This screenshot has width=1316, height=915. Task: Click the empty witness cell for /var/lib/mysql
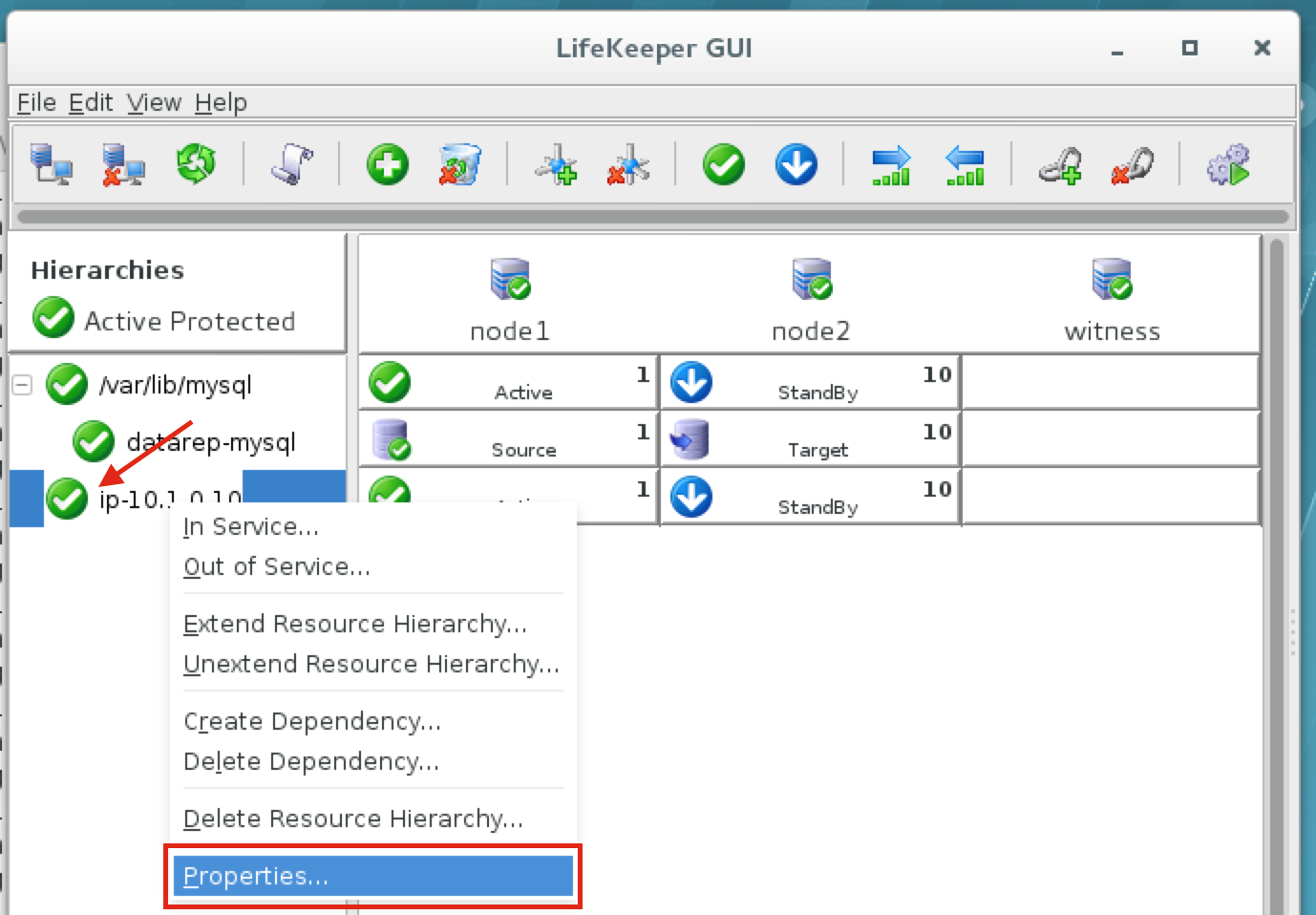coord(1111,382)
